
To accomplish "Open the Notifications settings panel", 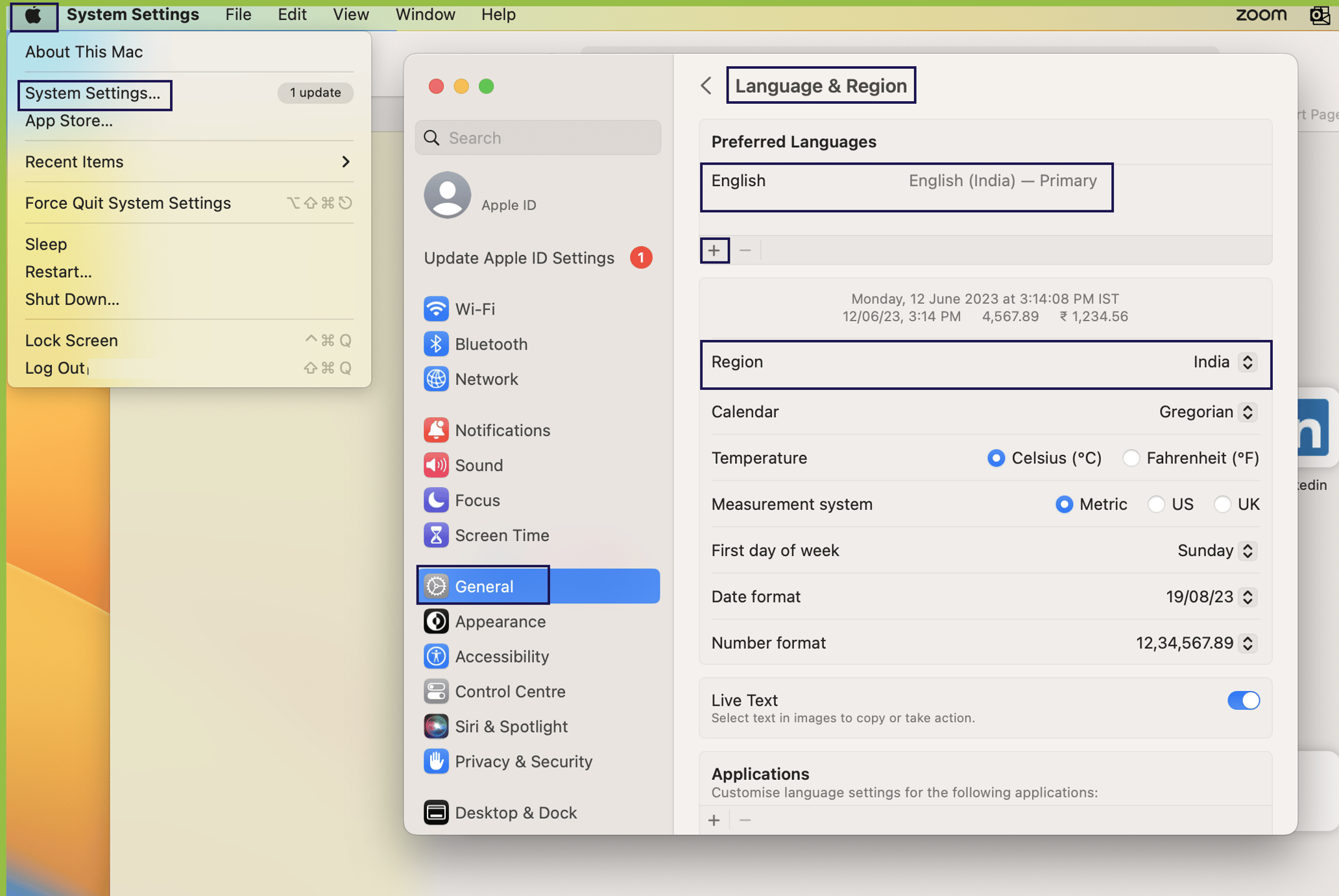I will 502,430.
